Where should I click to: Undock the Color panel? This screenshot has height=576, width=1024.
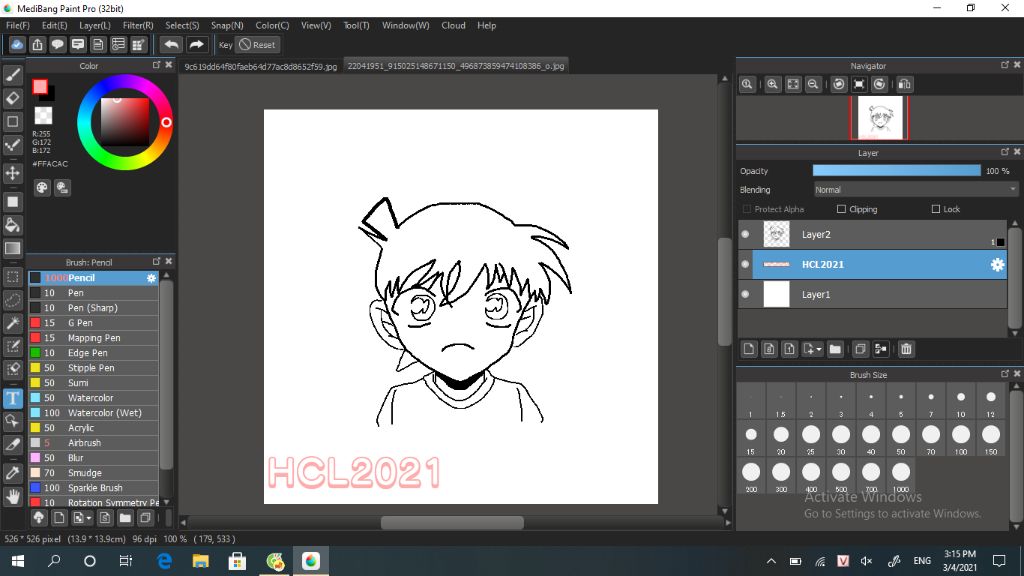[x=156, y=65]
